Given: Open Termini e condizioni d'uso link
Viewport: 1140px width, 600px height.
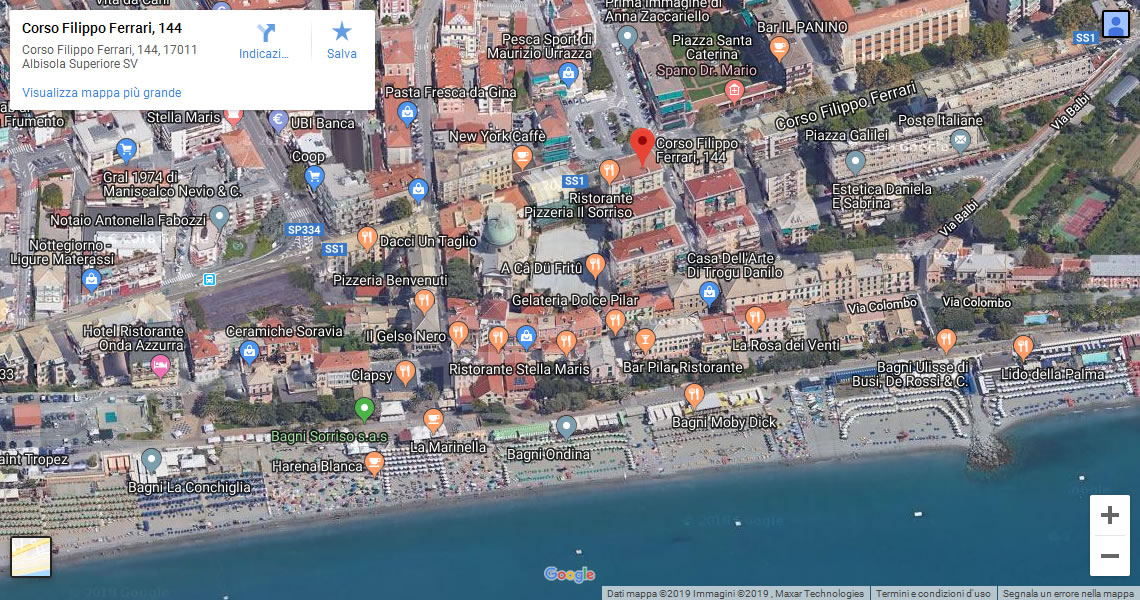Looking at the screenshot, I should pyautogui.click(x=933, y=593).
